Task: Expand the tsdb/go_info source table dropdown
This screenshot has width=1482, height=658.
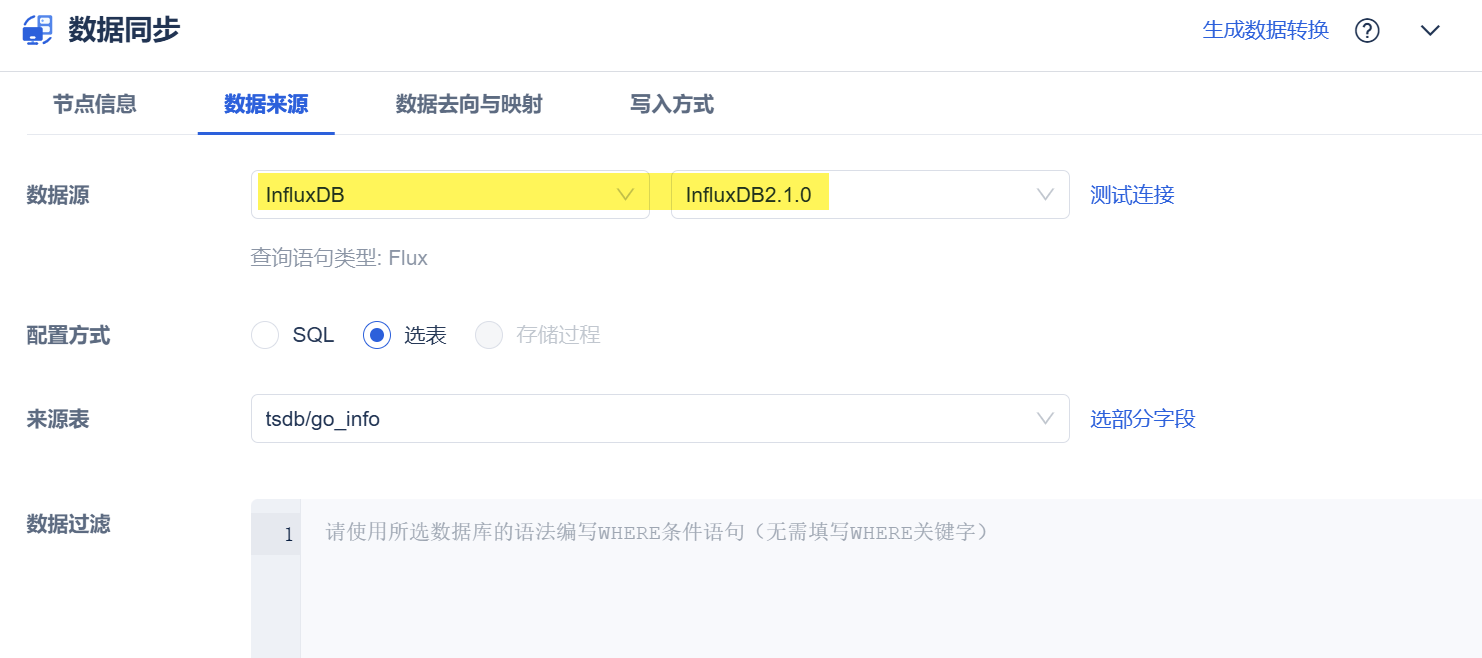Action: (659, 419)
